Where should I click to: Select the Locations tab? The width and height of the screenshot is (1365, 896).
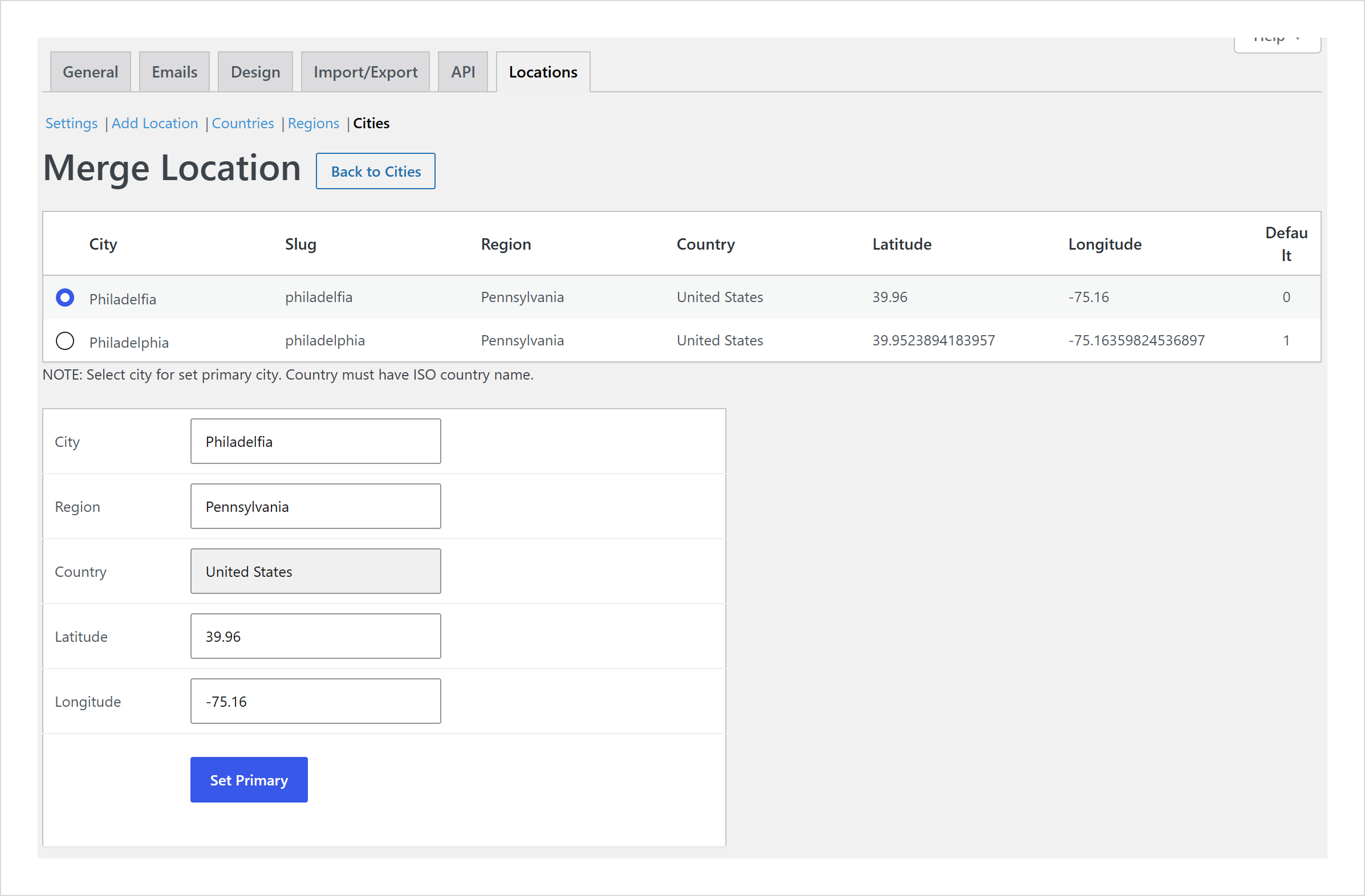543,72
